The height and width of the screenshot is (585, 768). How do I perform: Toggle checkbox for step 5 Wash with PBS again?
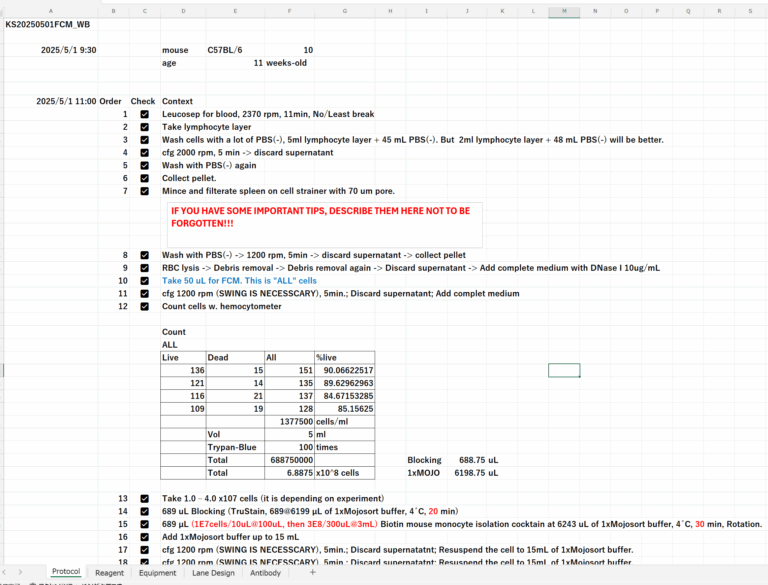click(x=144, y=166)
